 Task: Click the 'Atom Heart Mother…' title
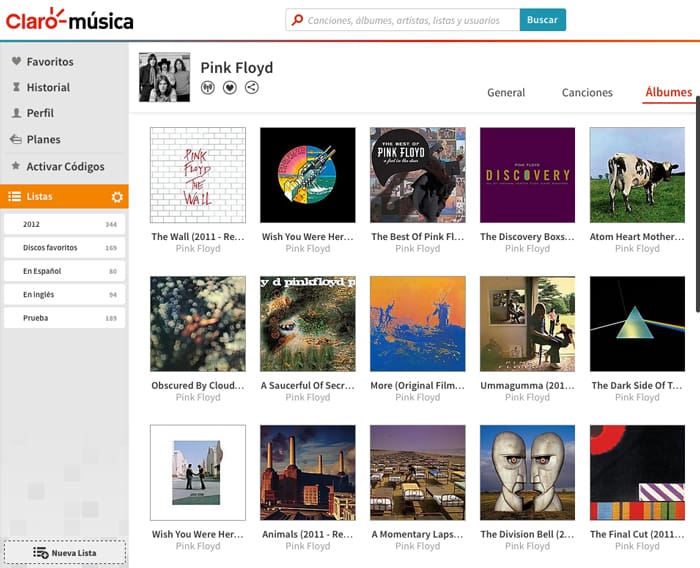click(x=637, y=237)
